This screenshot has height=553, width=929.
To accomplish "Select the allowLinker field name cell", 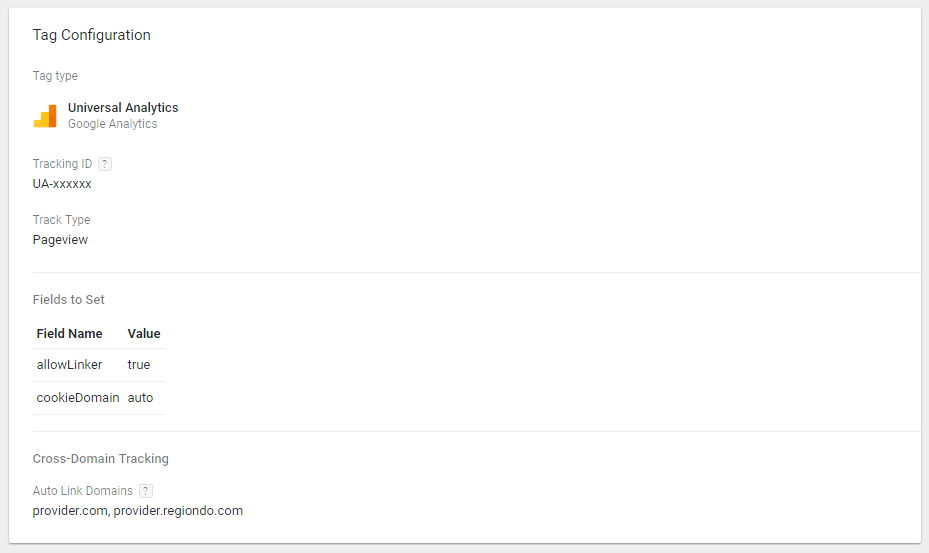I will click(70, 365).
